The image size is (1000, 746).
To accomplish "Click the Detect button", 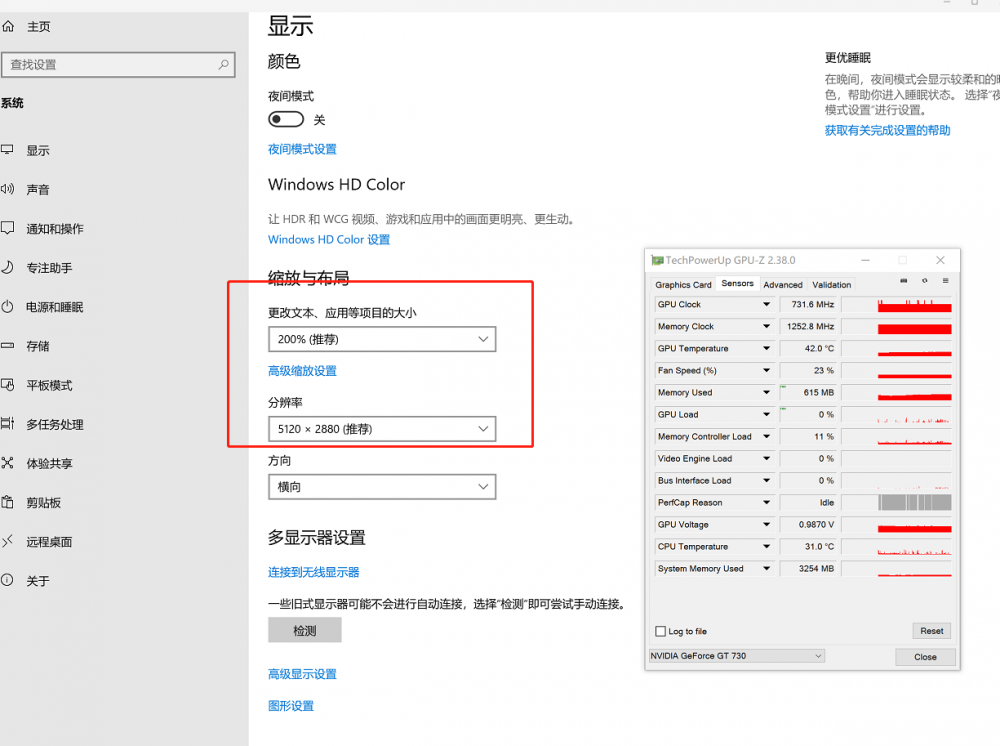I will (x=305, y=631).
